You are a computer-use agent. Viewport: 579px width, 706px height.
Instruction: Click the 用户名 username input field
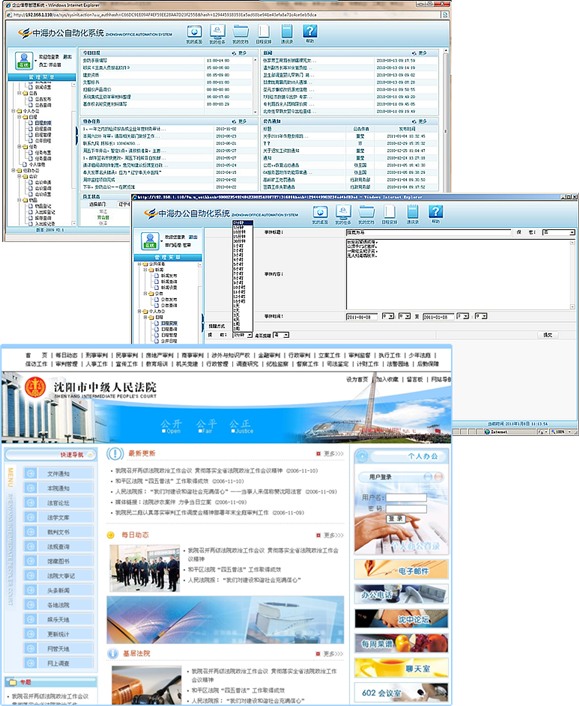point(406,498)
